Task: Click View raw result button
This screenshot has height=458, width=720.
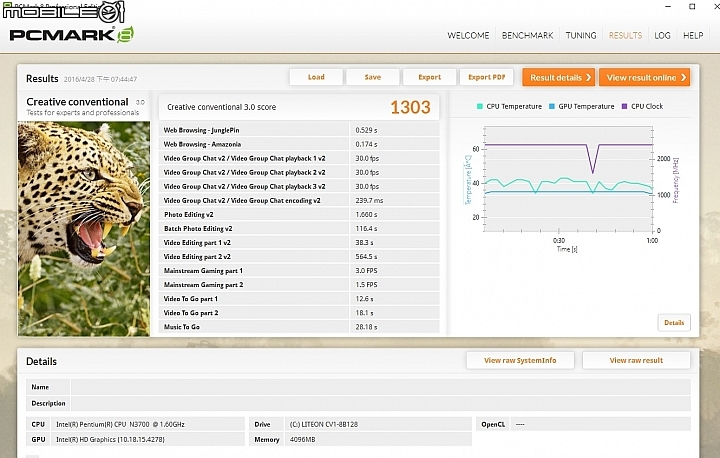Action: click(x=636, y=361)
